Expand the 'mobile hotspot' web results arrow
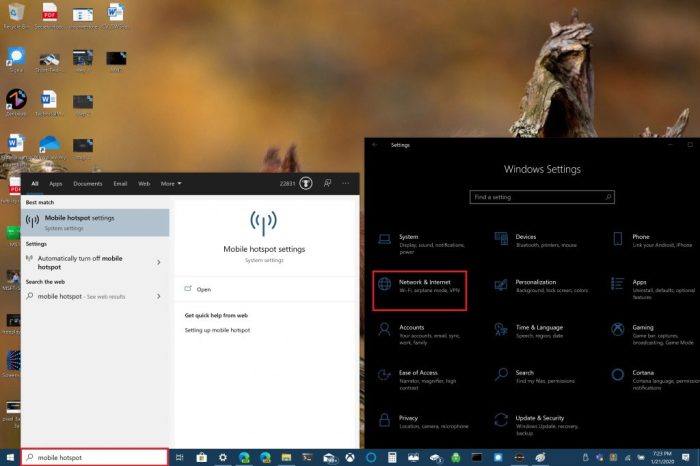 159,296
